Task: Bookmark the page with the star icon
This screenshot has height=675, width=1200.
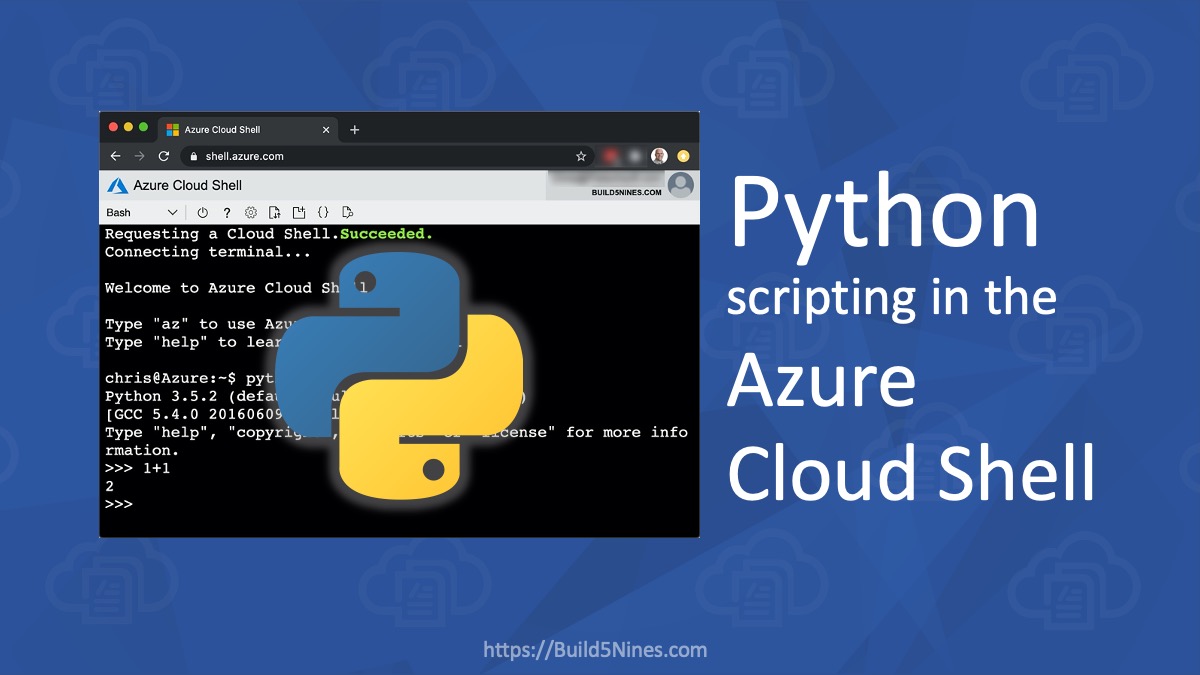Action: tap(580, 156)
